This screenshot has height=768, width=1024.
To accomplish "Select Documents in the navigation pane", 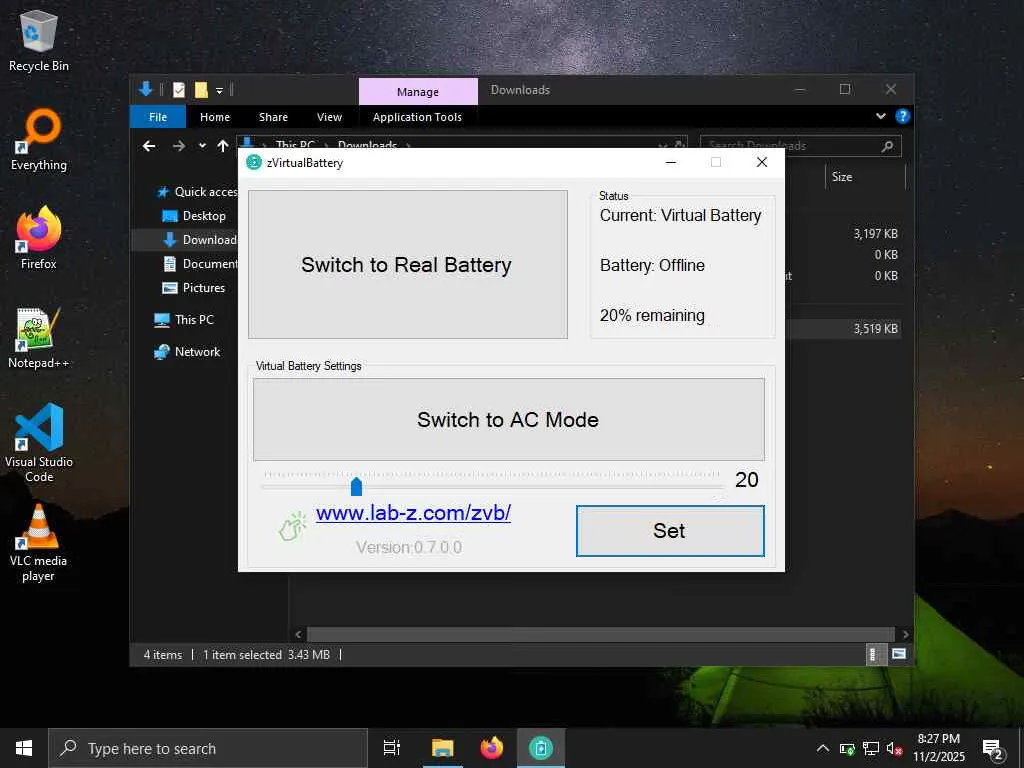I will click(200, 264).
